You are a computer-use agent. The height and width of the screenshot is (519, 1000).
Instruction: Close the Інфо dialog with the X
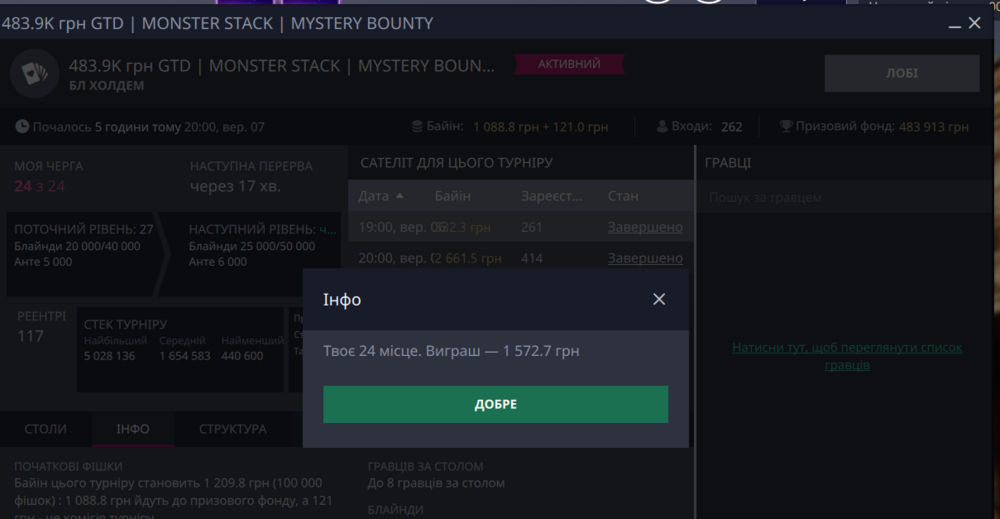[x=658, y=299]
